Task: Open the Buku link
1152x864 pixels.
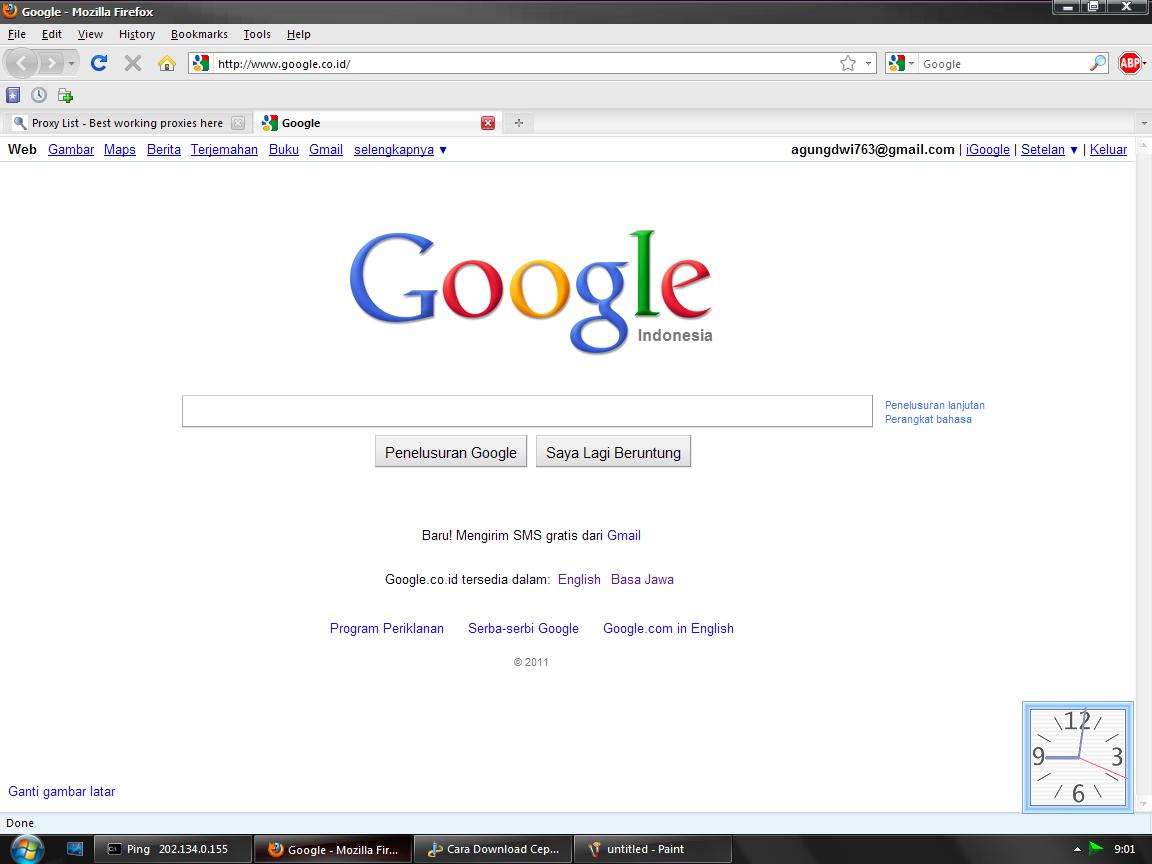Action: (x=284, y=150)
